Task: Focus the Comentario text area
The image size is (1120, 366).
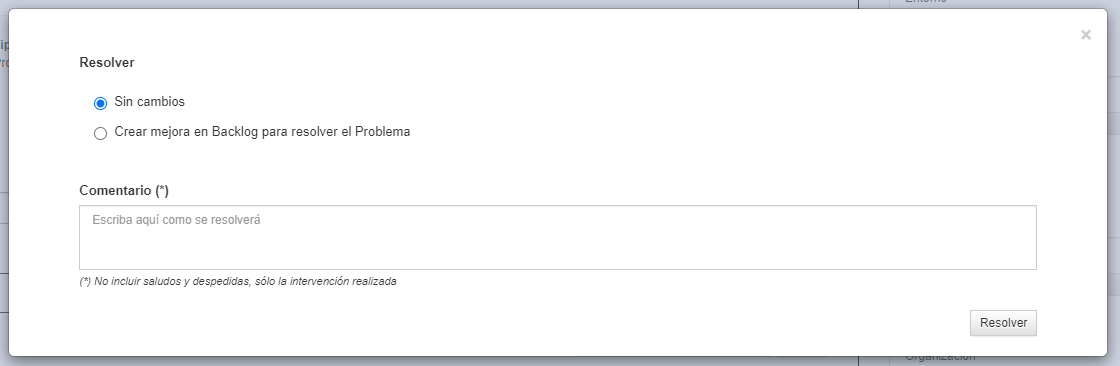Action: (558, 237)
